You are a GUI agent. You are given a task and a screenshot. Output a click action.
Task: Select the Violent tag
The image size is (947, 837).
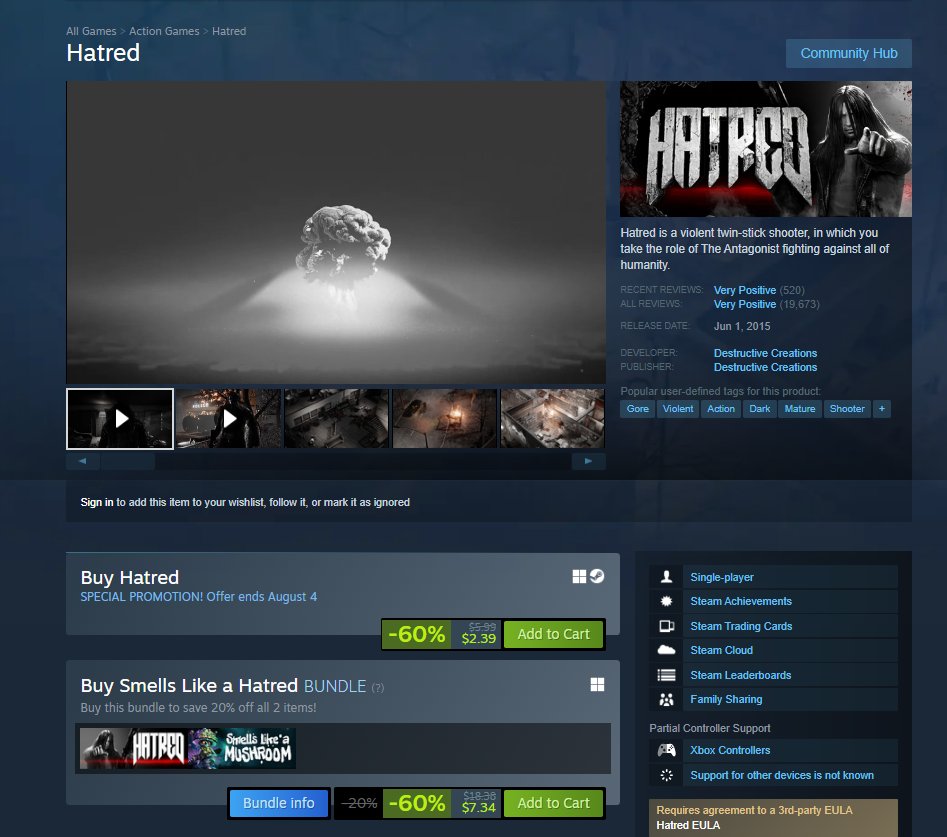click(678, 409)
